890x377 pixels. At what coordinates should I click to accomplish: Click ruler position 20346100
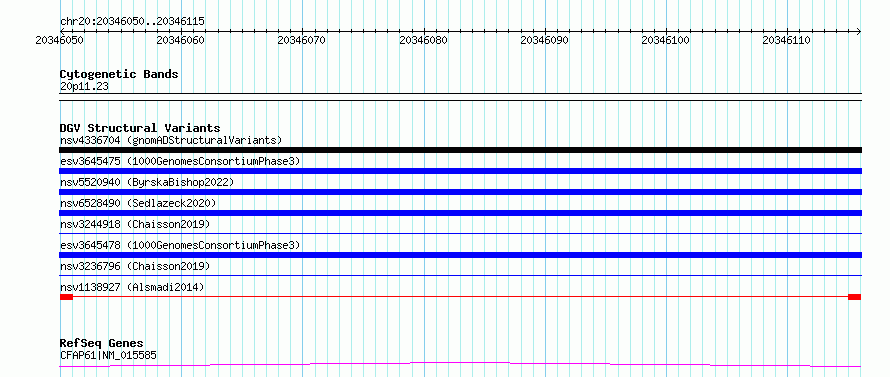[666, 40]
